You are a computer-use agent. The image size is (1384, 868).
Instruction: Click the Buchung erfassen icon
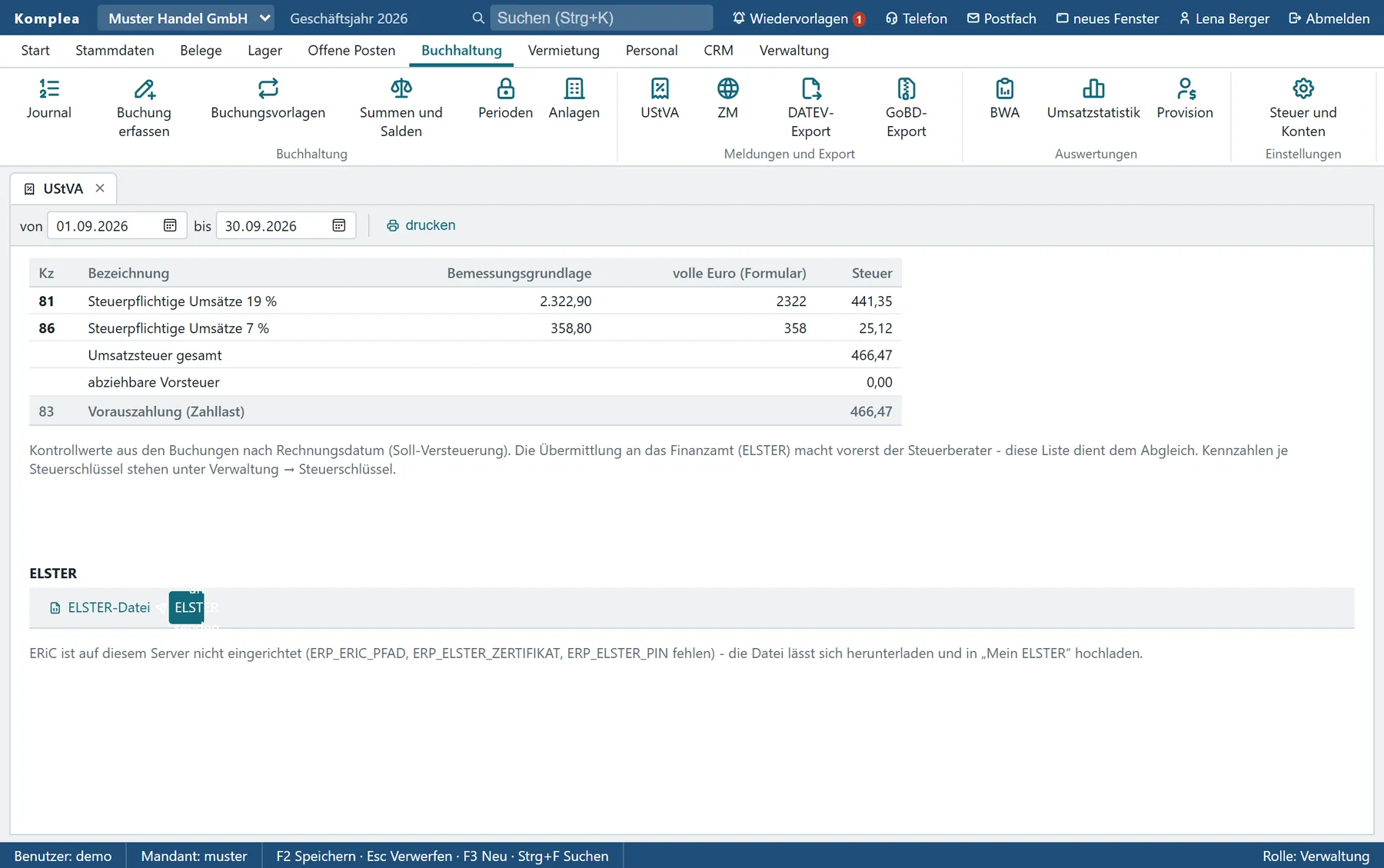pos(144,109)
